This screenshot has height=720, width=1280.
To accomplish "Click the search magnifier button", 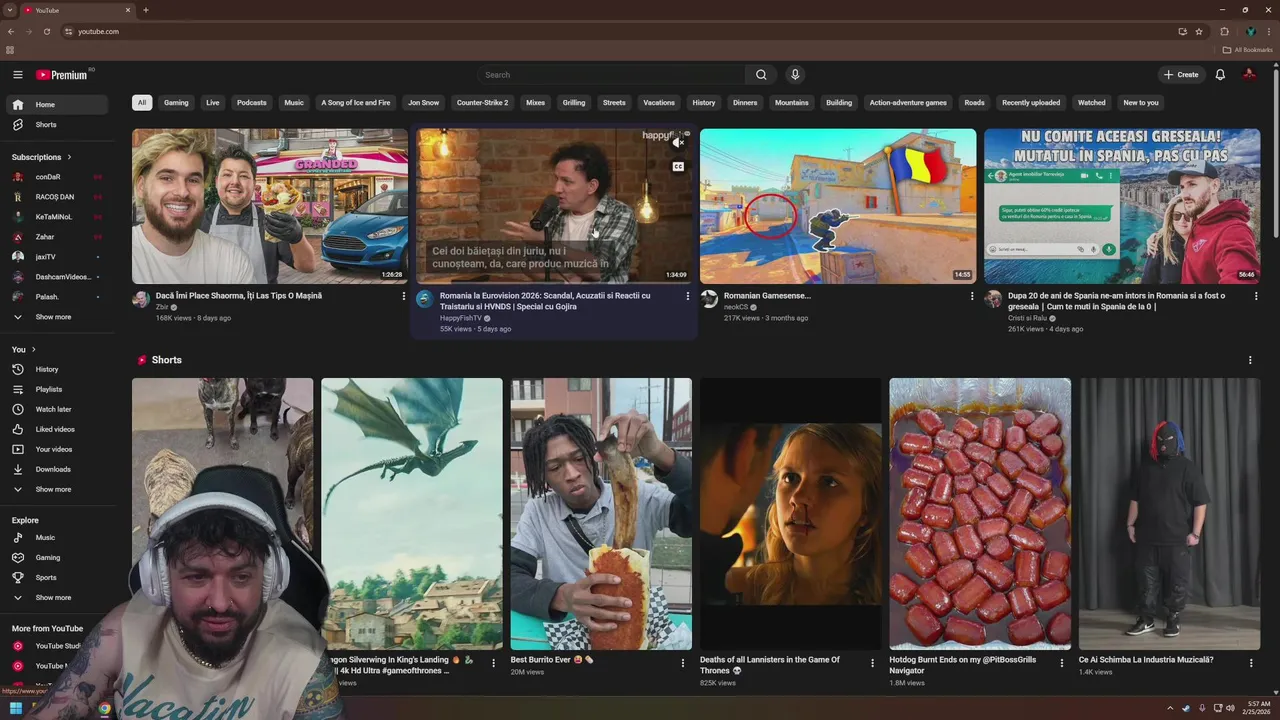I will click(x=761, y=75).
